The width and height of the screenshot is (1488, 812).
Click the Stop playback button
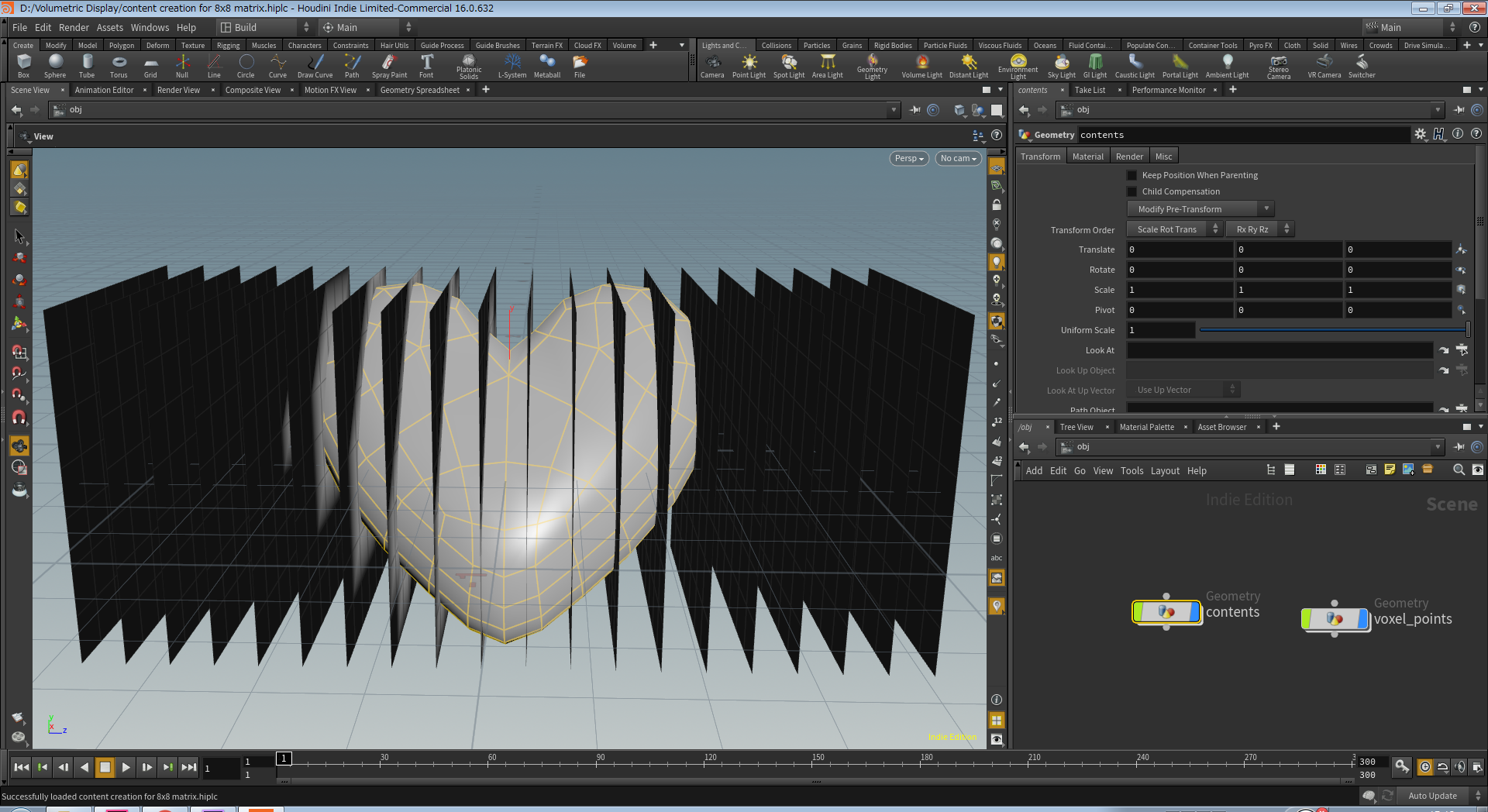(105, 767)
